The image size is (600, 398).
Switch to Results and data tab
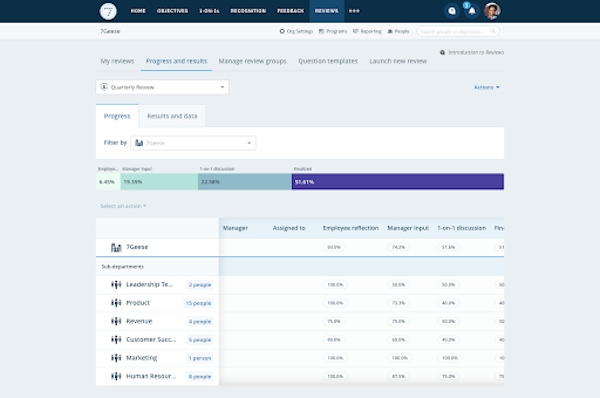coord(172,116)
